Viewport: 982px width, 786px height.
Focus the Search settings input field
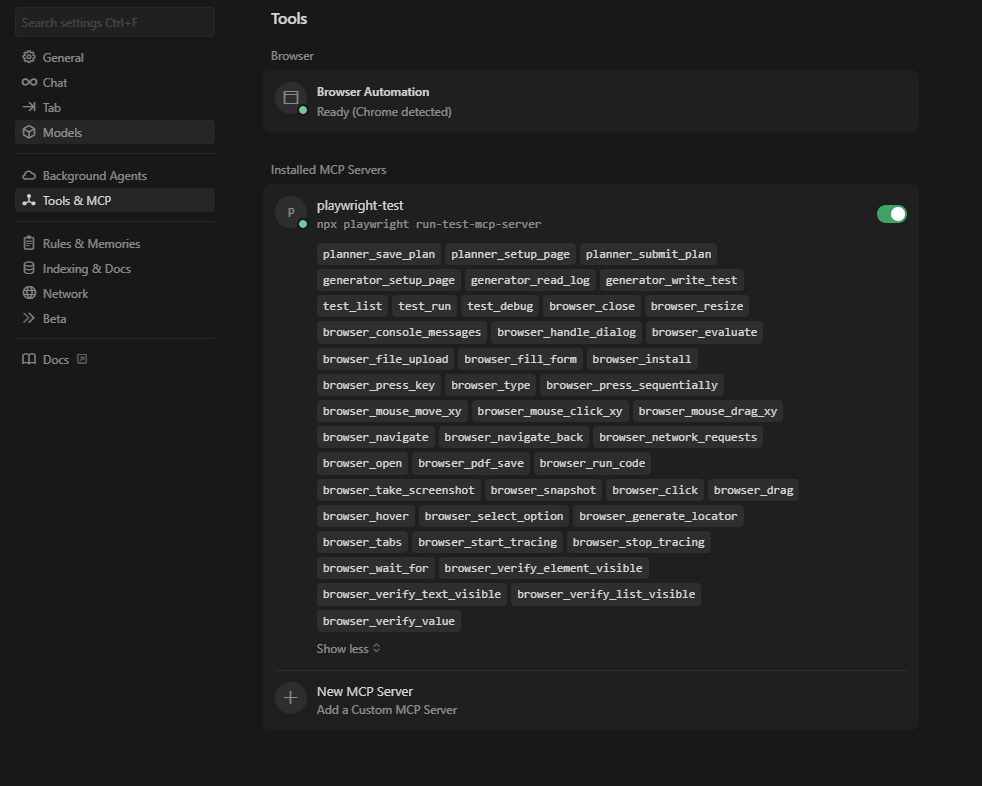click(x=115, y=22)
